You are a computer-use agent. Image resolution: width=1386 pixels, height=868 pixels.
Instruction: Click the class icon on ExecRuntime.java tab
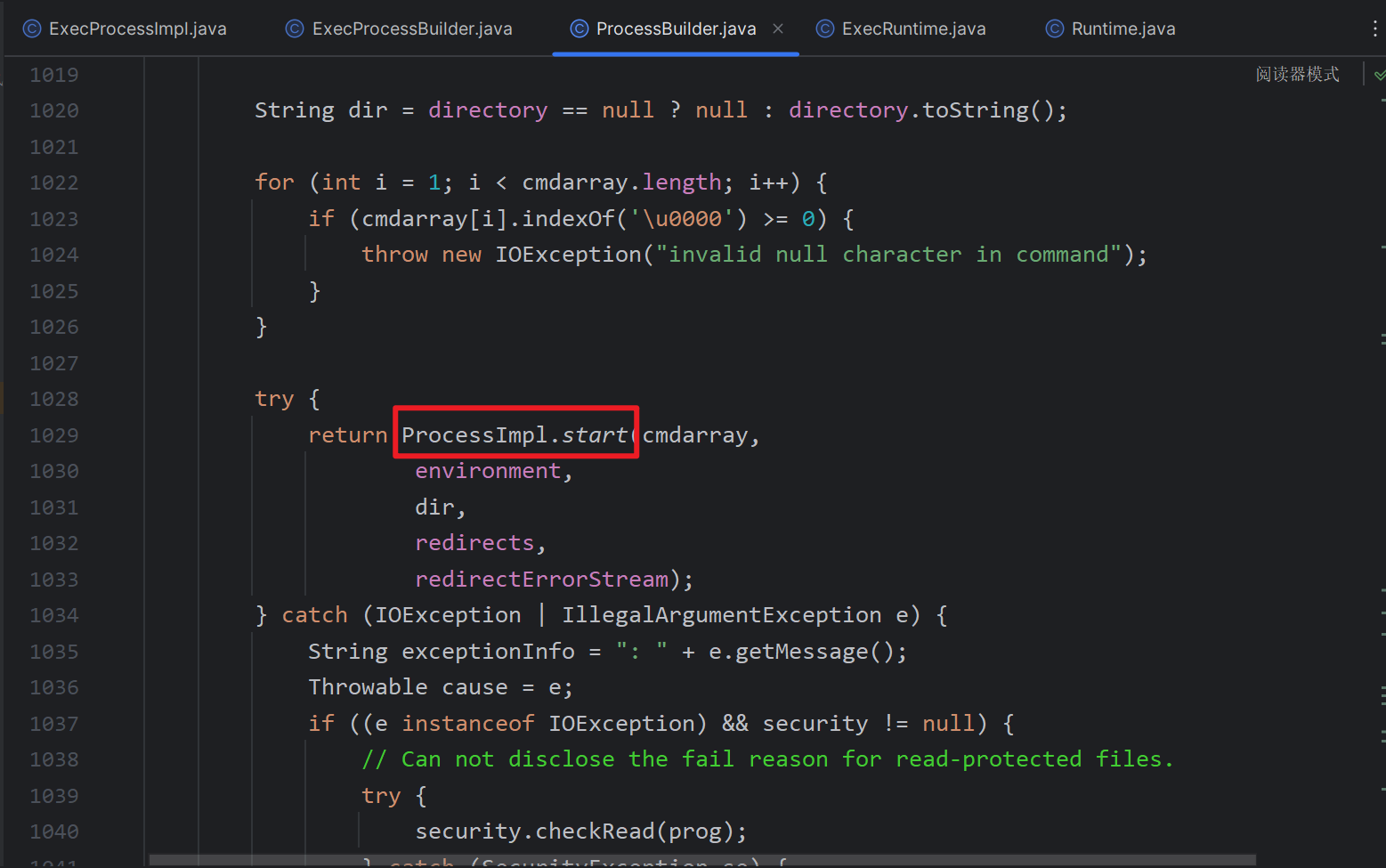point(825,28)
